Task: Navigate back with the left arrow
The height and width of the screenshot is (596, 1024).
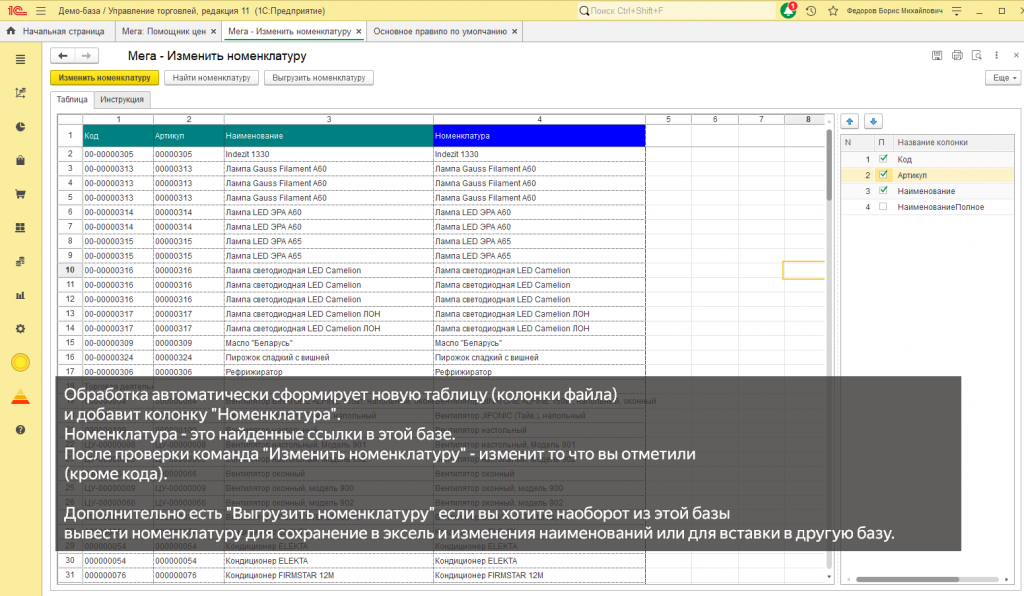Action: 63,56
